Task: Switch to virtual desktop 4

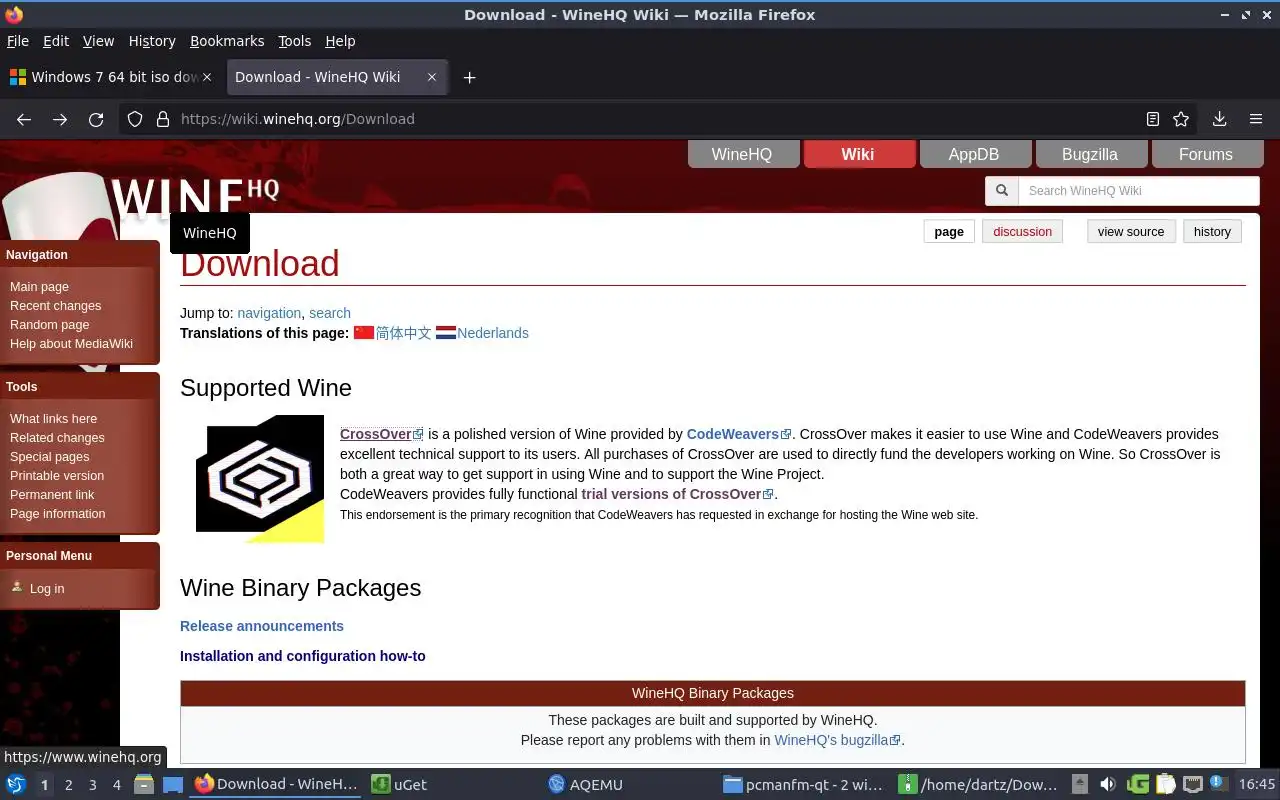Action: (116, 785)
